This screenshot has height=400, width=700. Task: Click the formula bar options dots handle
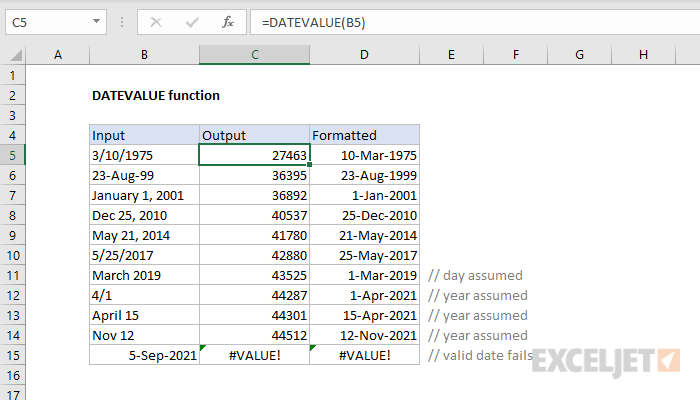click(123, 21)
